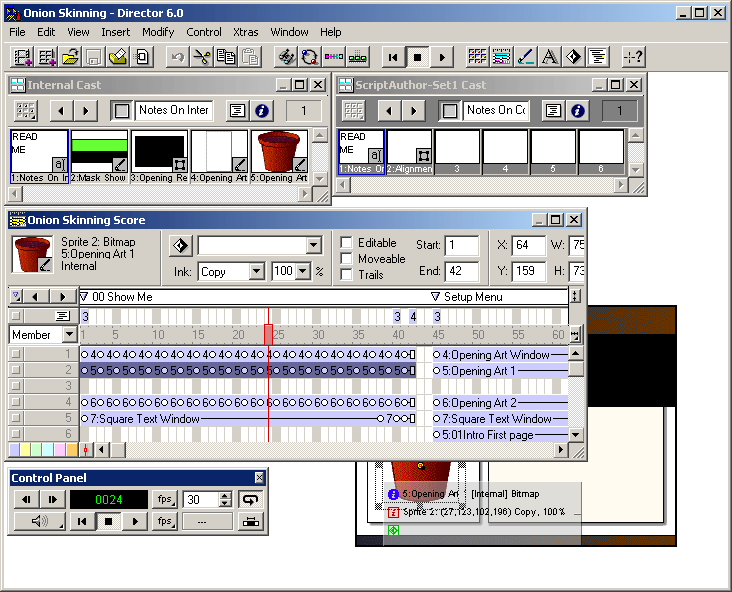Select the pink color swatch in Score
This screenshot has height=592, width=732.
point(60,450)
